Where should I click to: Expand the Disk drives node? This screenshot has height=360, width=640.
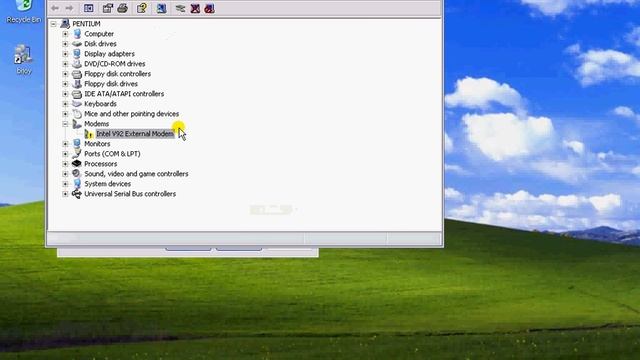[65, 44]
